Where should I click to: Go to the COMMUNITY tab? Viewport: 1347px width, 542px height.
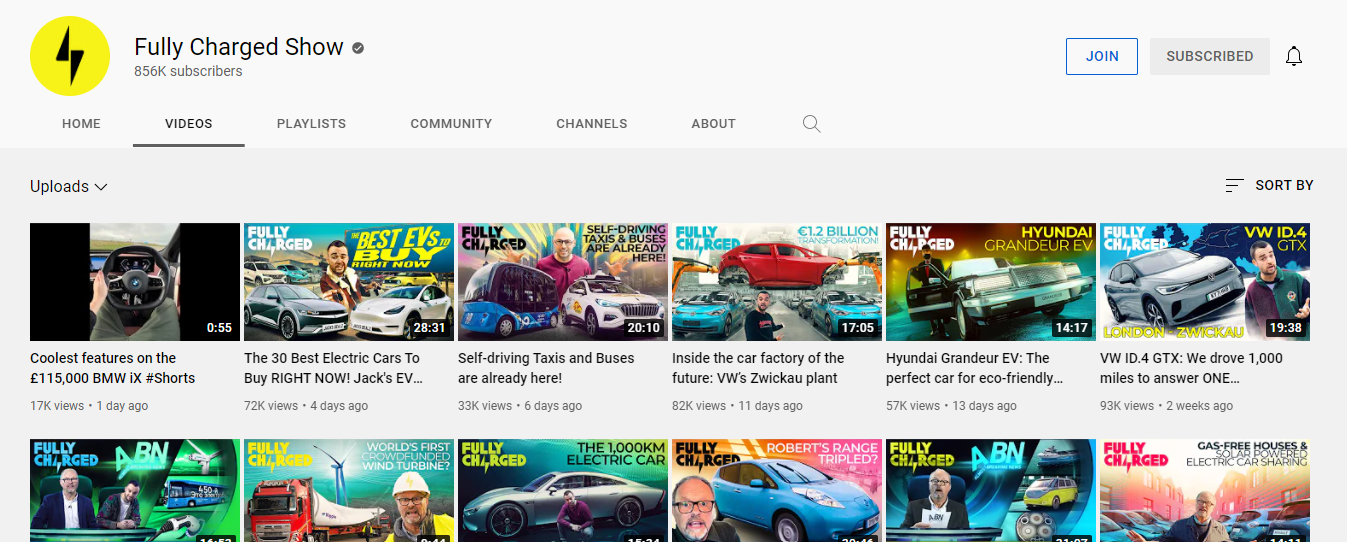point(451,124)
